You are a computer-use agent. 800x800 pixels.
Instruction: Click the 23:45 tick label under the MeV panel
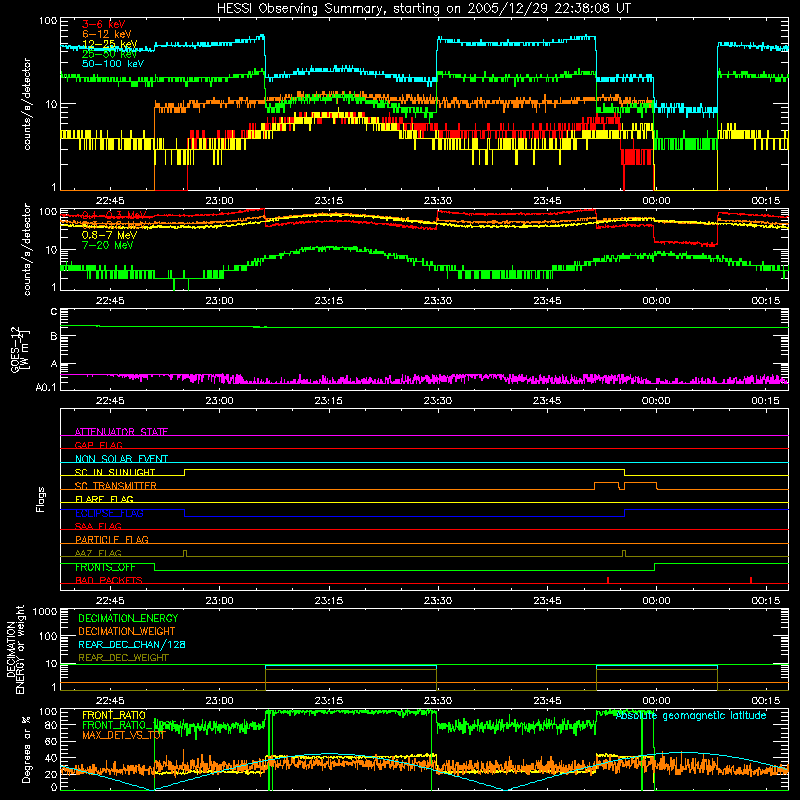click(547, 301)
